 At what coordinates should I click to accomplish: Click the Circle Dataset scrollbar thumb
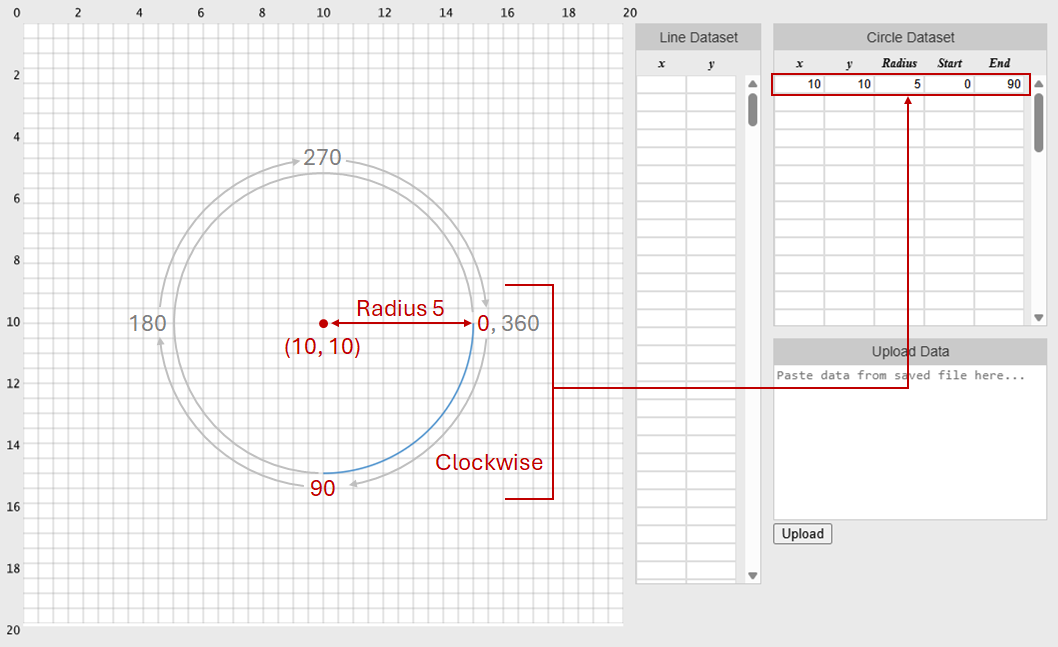[x=1039, y=123]
